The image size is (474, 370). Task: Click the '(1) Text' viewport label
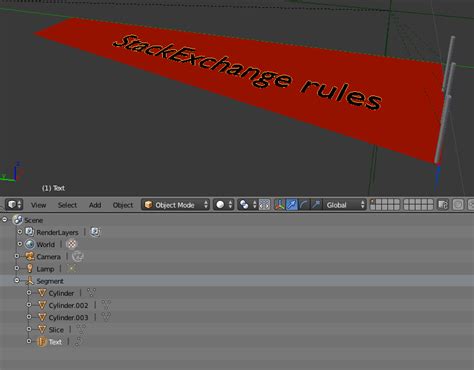(x=53, y=188)
